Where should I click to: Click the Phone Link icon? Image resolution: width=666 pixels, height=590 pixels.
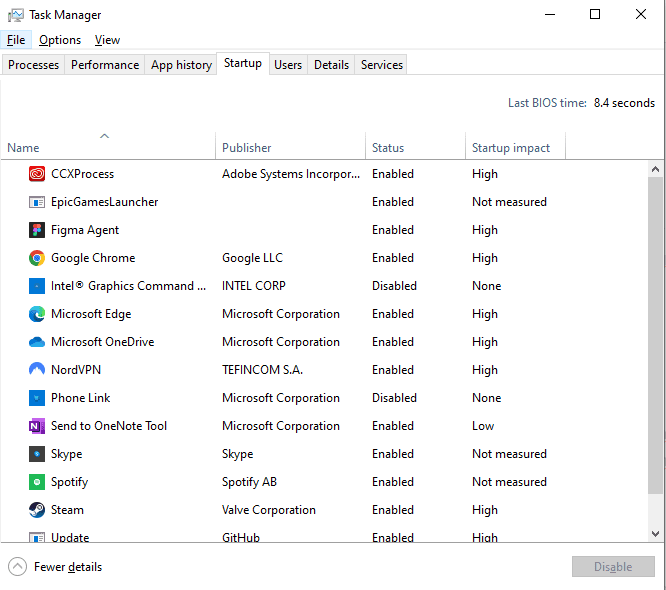pos(37,398)
